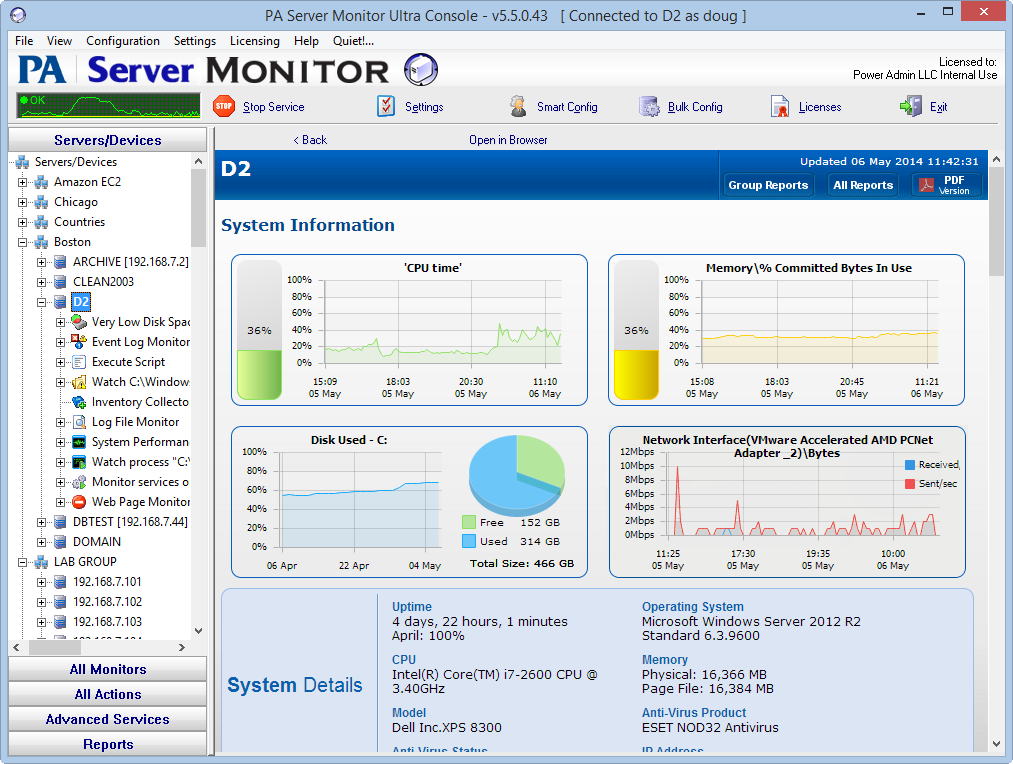The width and height of the screenshot is (1013, 764).
Task: Collapse the Boston group node
Action: click(x=23, y=242)
